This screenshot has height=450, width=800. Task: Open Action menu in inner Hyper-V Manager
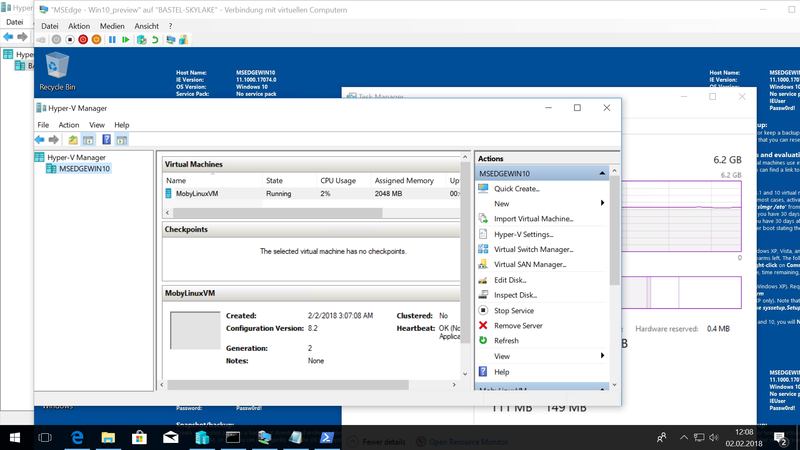point(68,124)
